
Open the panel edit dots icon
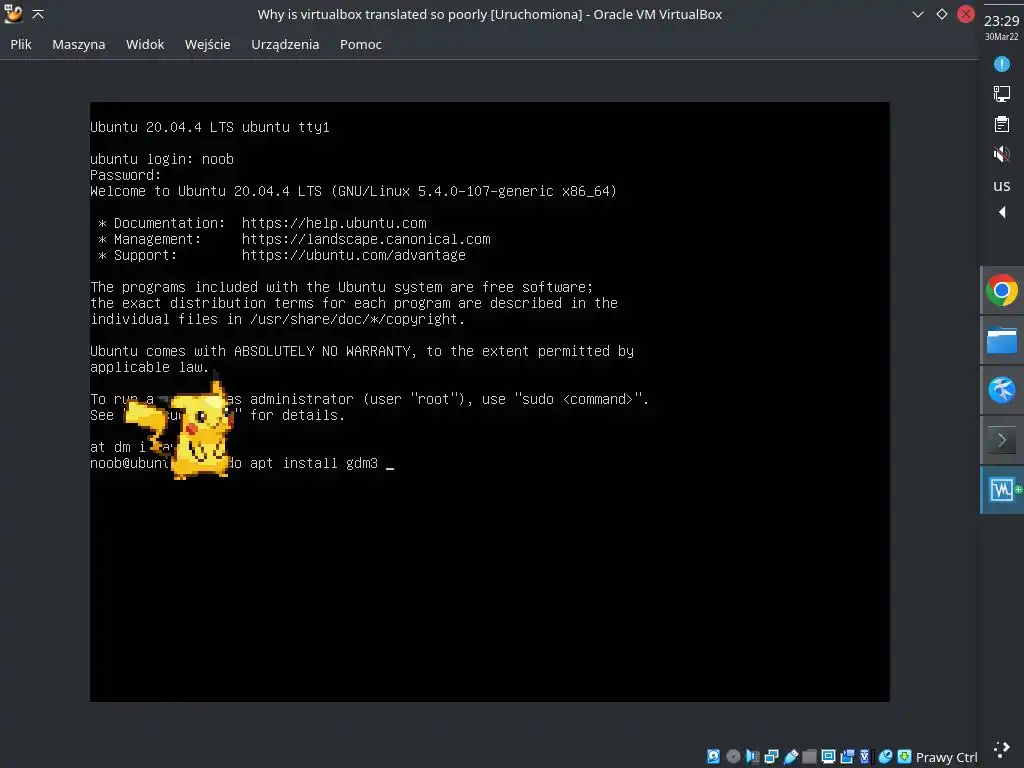pos(1002,750)
